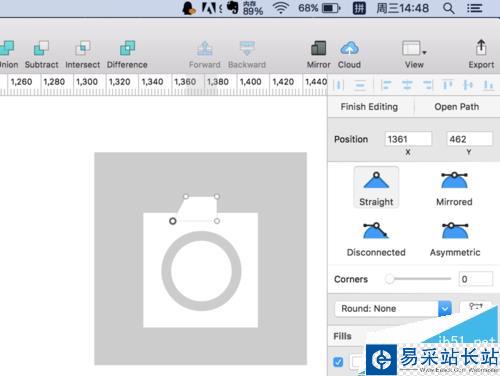Align right edges
Viewport: 500px width, 376px height.
pyautogui.click(x=428, y=85)
